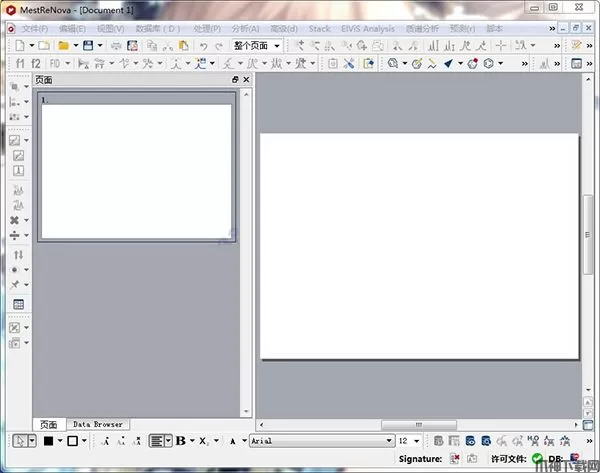Open the Stack menu

tap(319, 29)
